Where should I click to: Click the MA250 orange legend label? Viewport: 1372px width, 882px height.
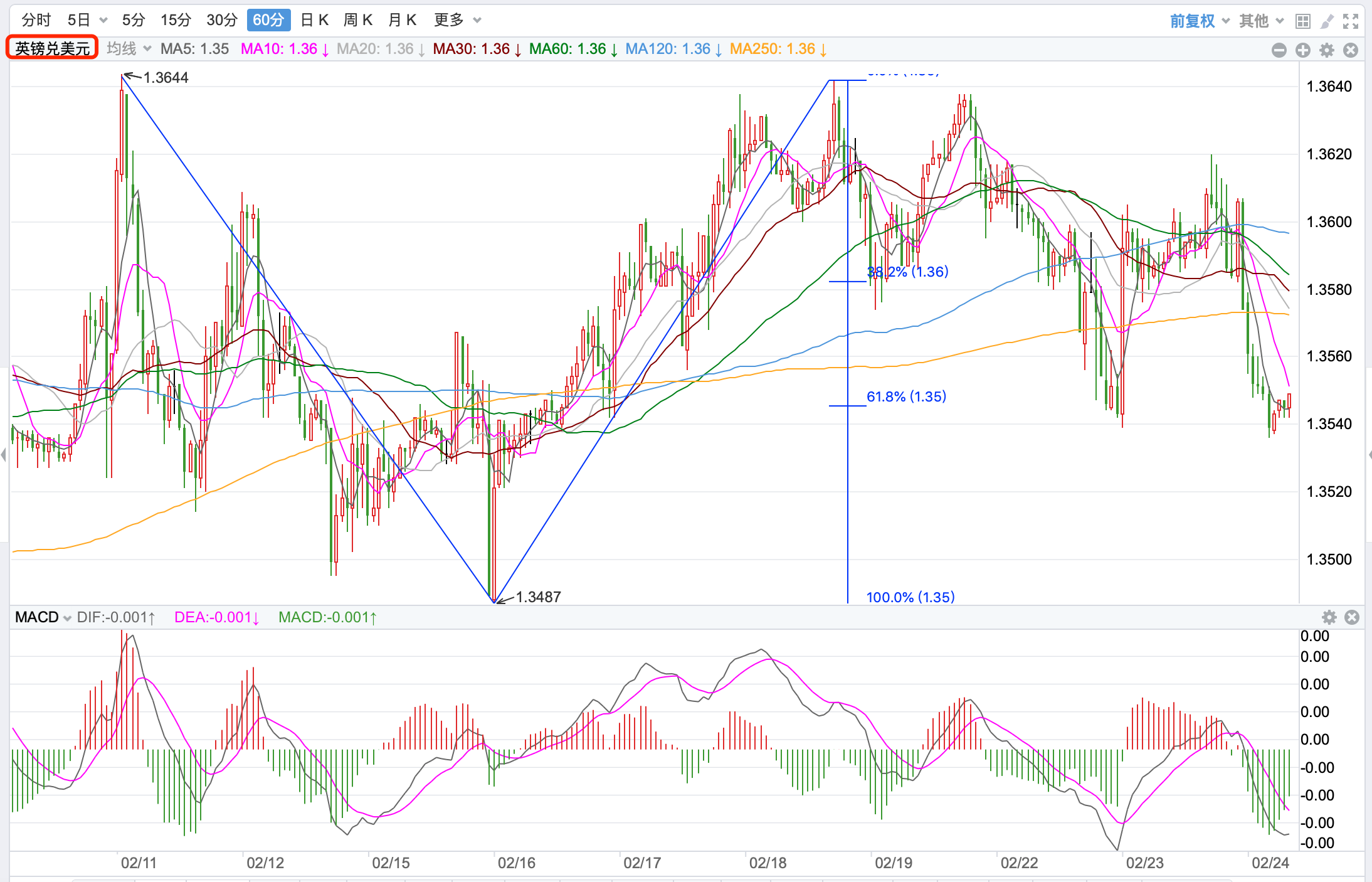click(x=778, y=49)
